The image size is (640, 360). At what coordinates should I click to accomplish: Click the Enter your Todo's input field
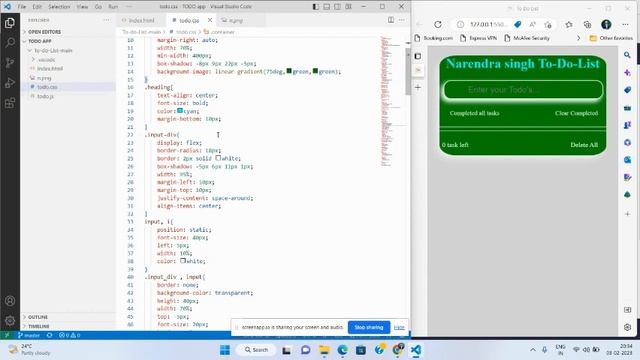tap(523, 90)
